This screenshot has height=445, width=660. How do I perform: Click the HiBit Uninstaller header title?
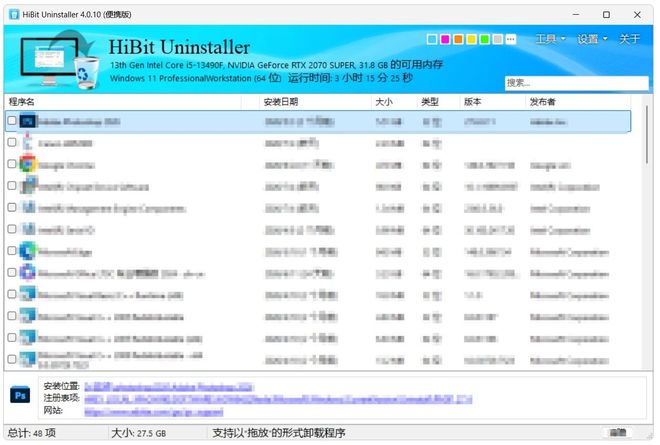tap(179, 47)
